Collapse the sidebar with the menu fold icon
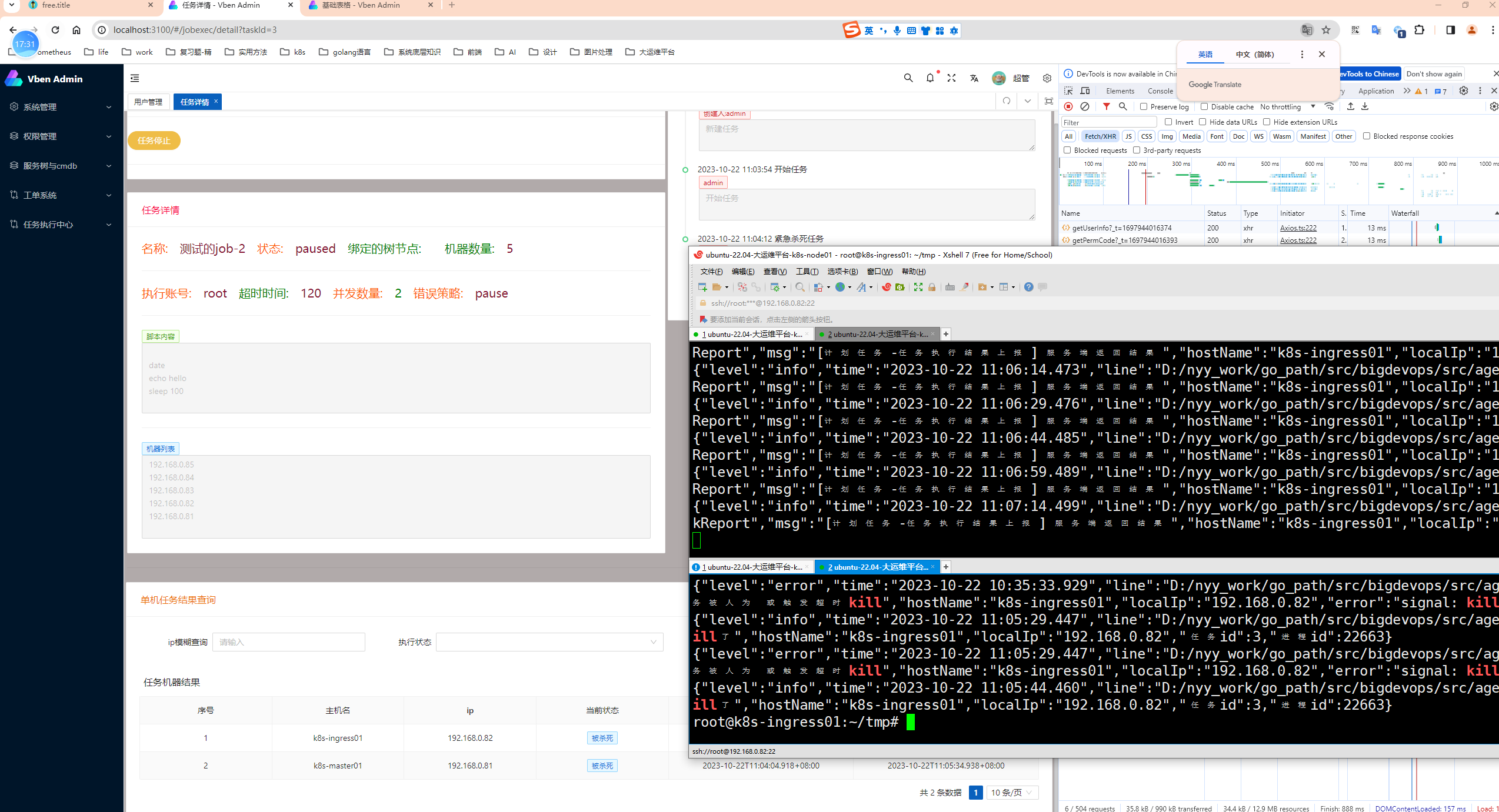This screenshot has width=1499, height=812. [135, 78]
